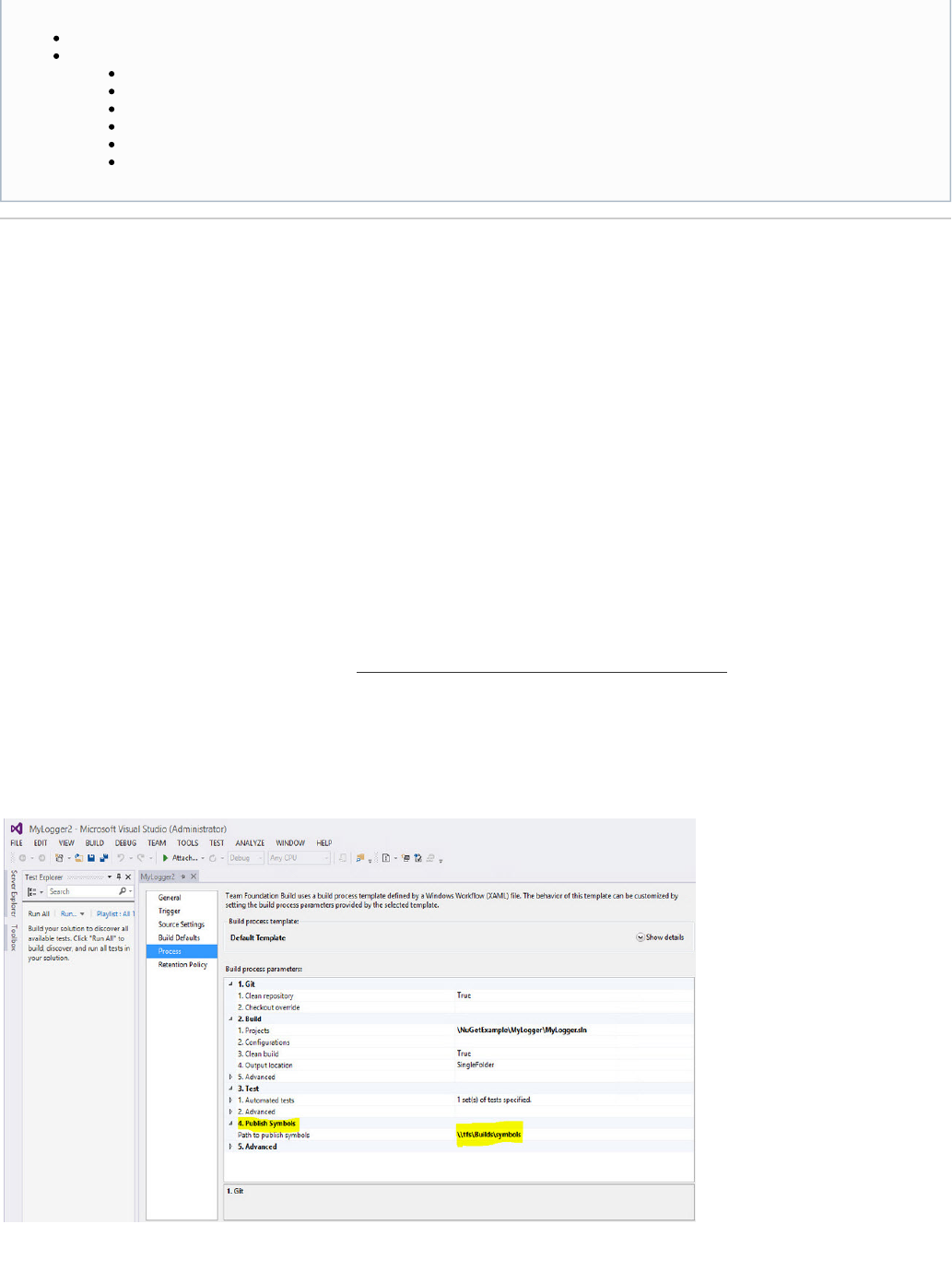This screenshot has width=952, height=1283.
Task: Open the ANALYZE menu
Action: (250, 842)
